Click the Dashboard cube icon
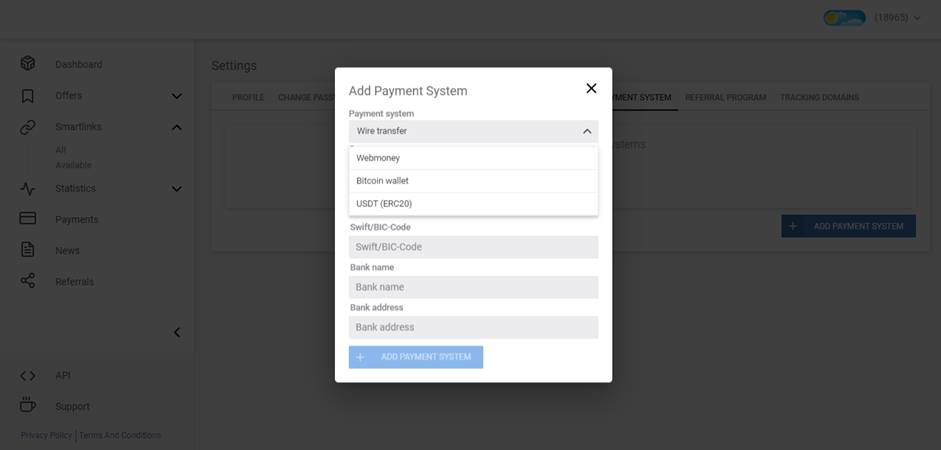 28,64
